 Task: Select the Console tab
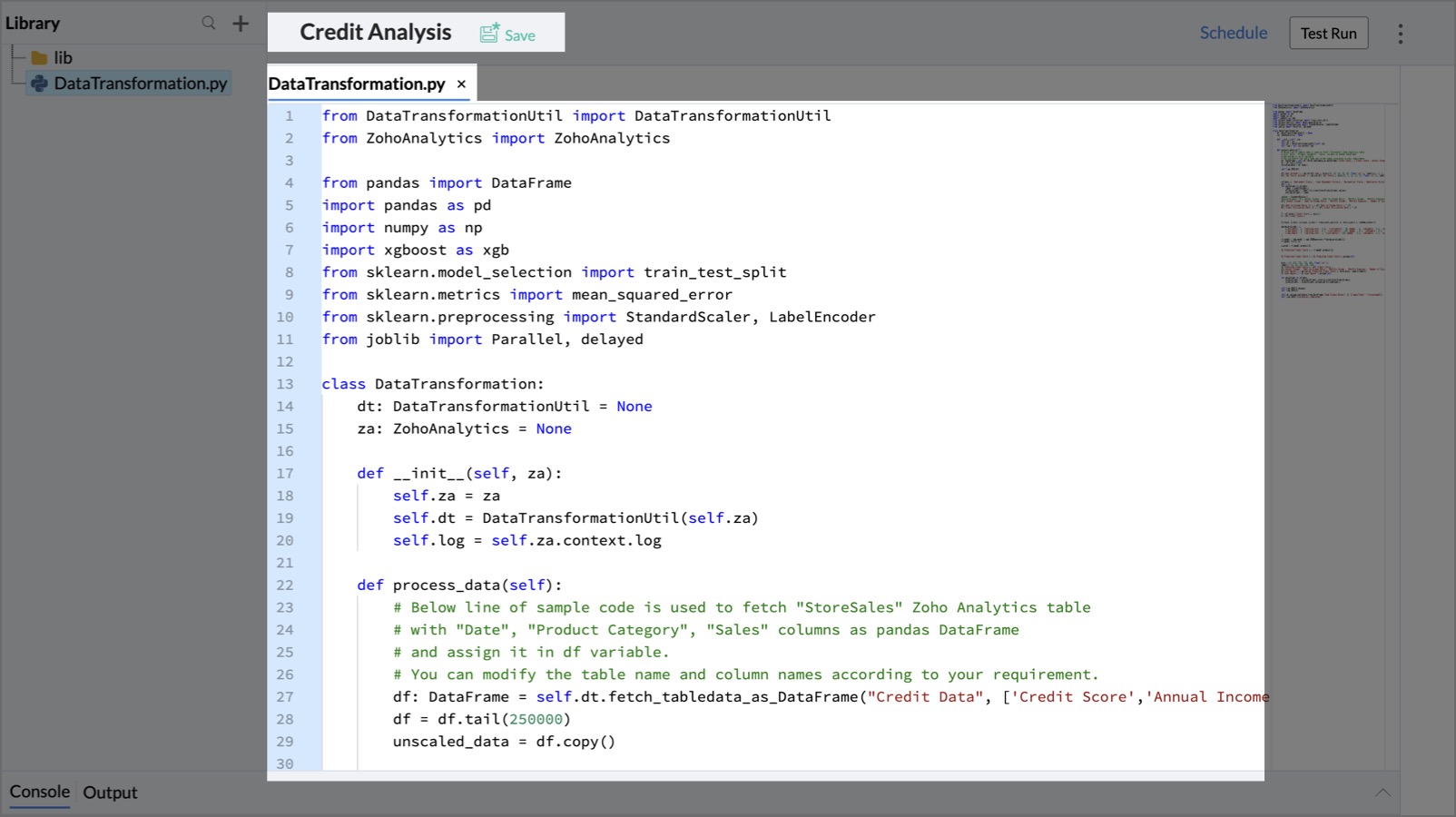pos(39,792)
